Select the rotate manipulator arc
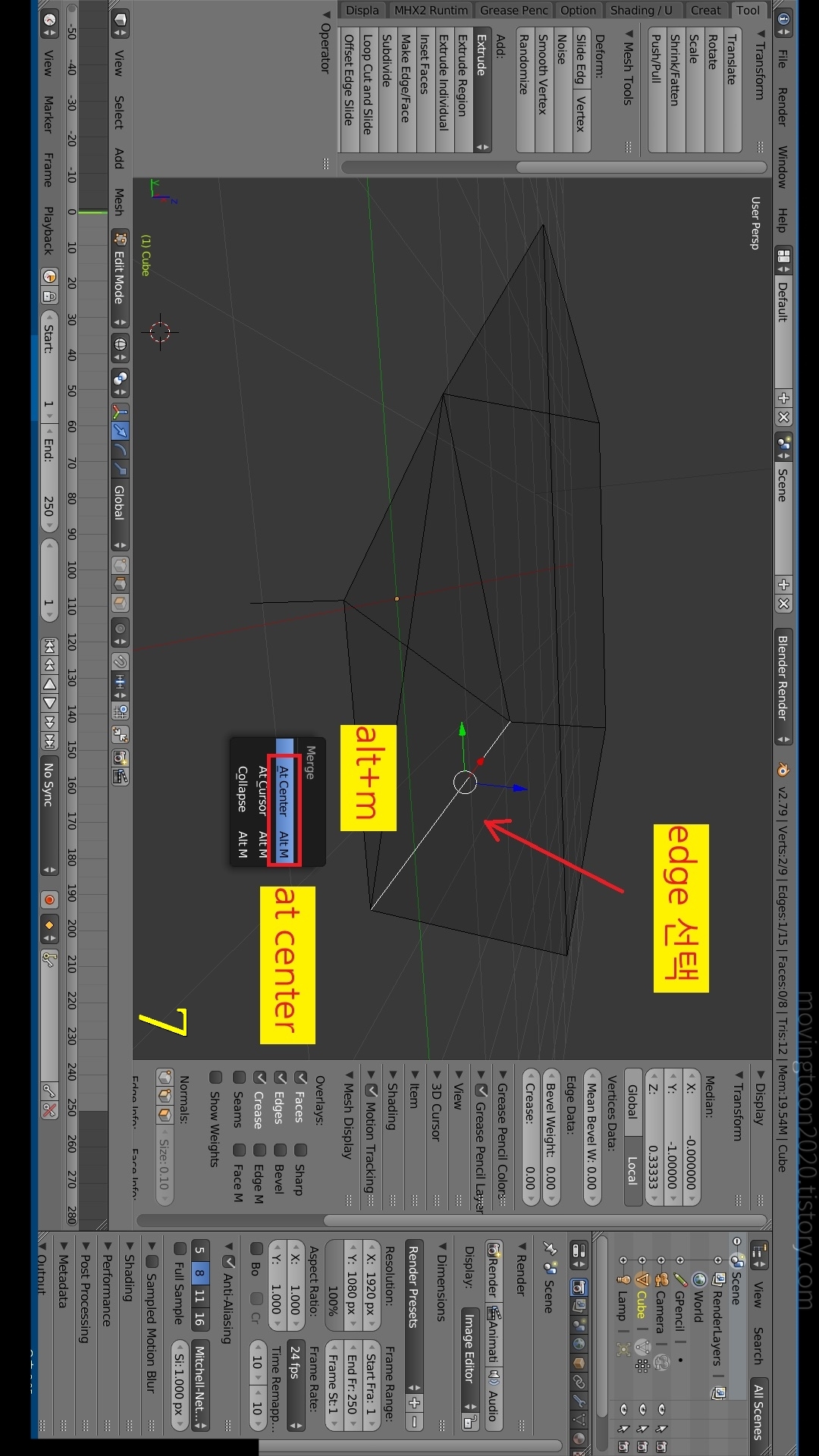Screen dimensions: 819x1456 pyautogui.click(x=120, y=450)
